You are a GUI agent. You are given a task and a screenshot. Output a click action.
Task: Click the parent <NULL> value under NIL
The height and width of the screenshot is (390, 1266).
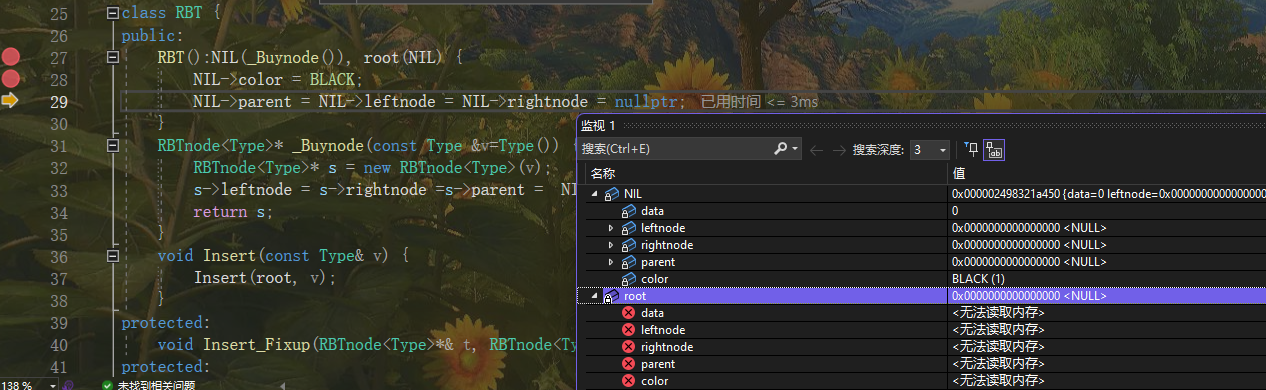pyautogui.click(x=1029, y=262)
